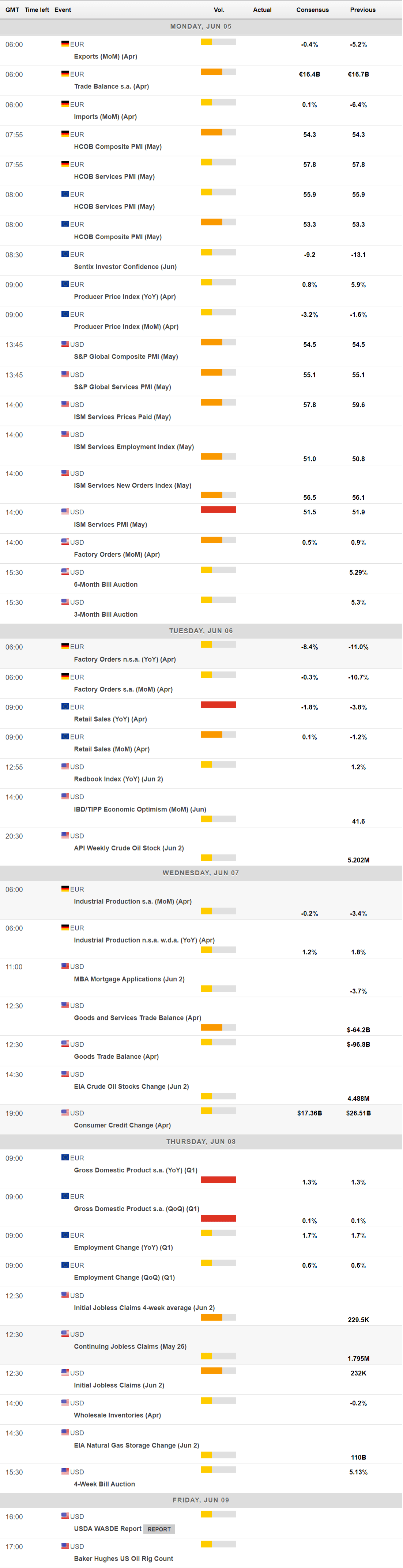The image size is (403, 1568).
Task: Open the Wholesale Inventories (Apr) event
Action: [x=117, y=1415]
